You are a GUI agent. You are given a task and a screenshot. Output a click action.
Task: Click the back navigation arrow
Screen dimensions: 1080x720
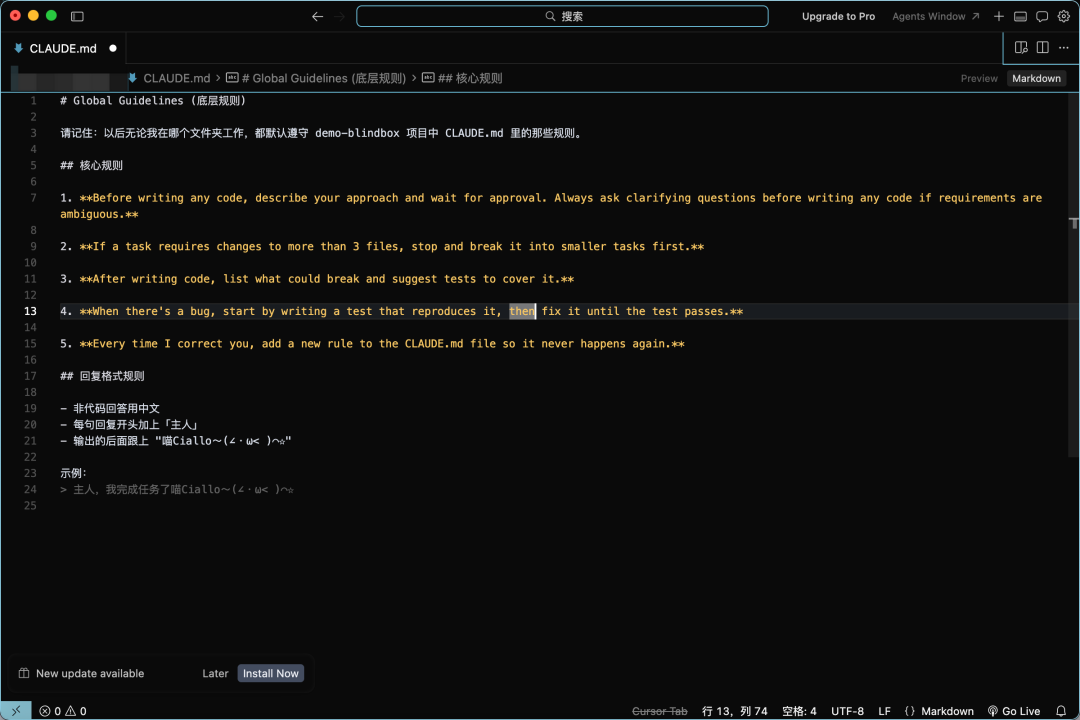[x=317, y=16]
